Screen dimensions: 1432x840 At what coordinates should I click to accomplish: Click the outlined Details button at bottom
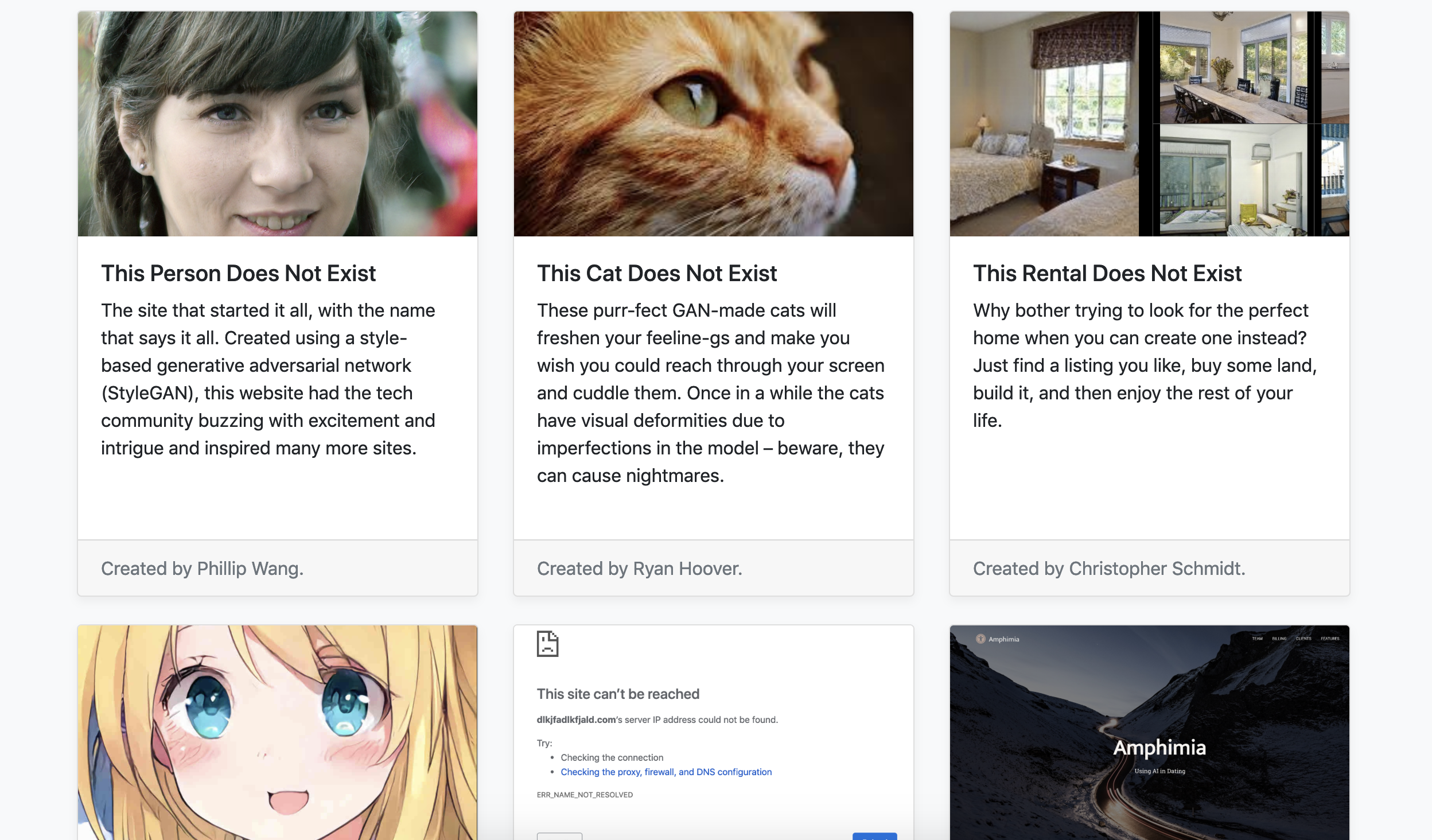pos(559,837)
